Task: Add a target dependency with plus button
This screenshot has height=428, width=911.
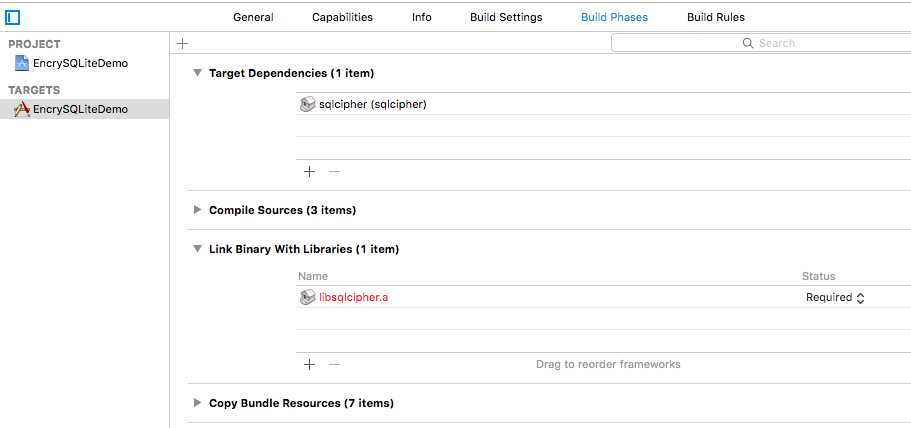Action: [309, 172]
